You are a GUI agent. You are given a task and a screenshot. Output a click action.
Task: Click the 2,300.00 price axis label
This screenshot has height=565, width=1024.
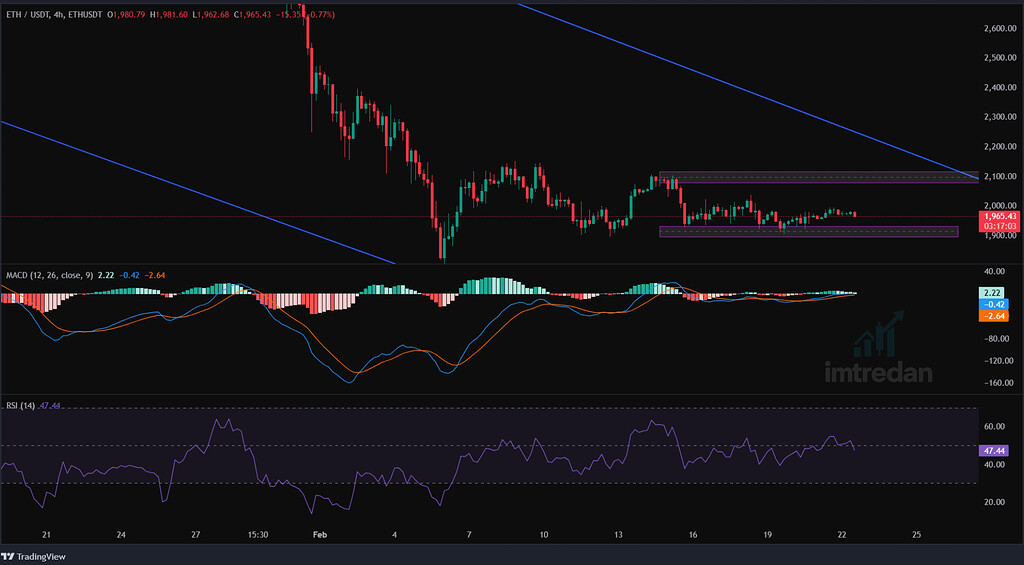click(1000, 117)
